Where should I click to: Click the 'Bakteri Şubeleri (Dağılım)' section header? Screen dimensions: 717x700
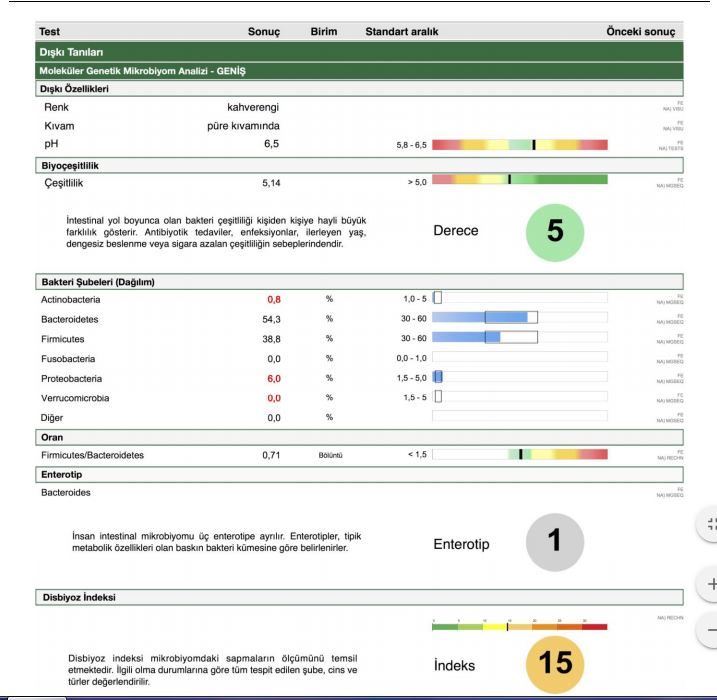click(x=359, y=282)
